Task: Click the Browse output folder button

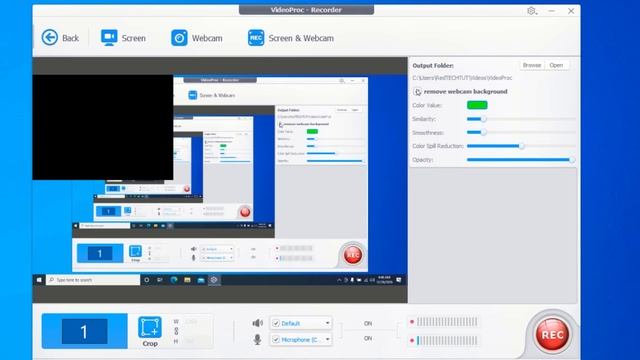Action: 531,65
